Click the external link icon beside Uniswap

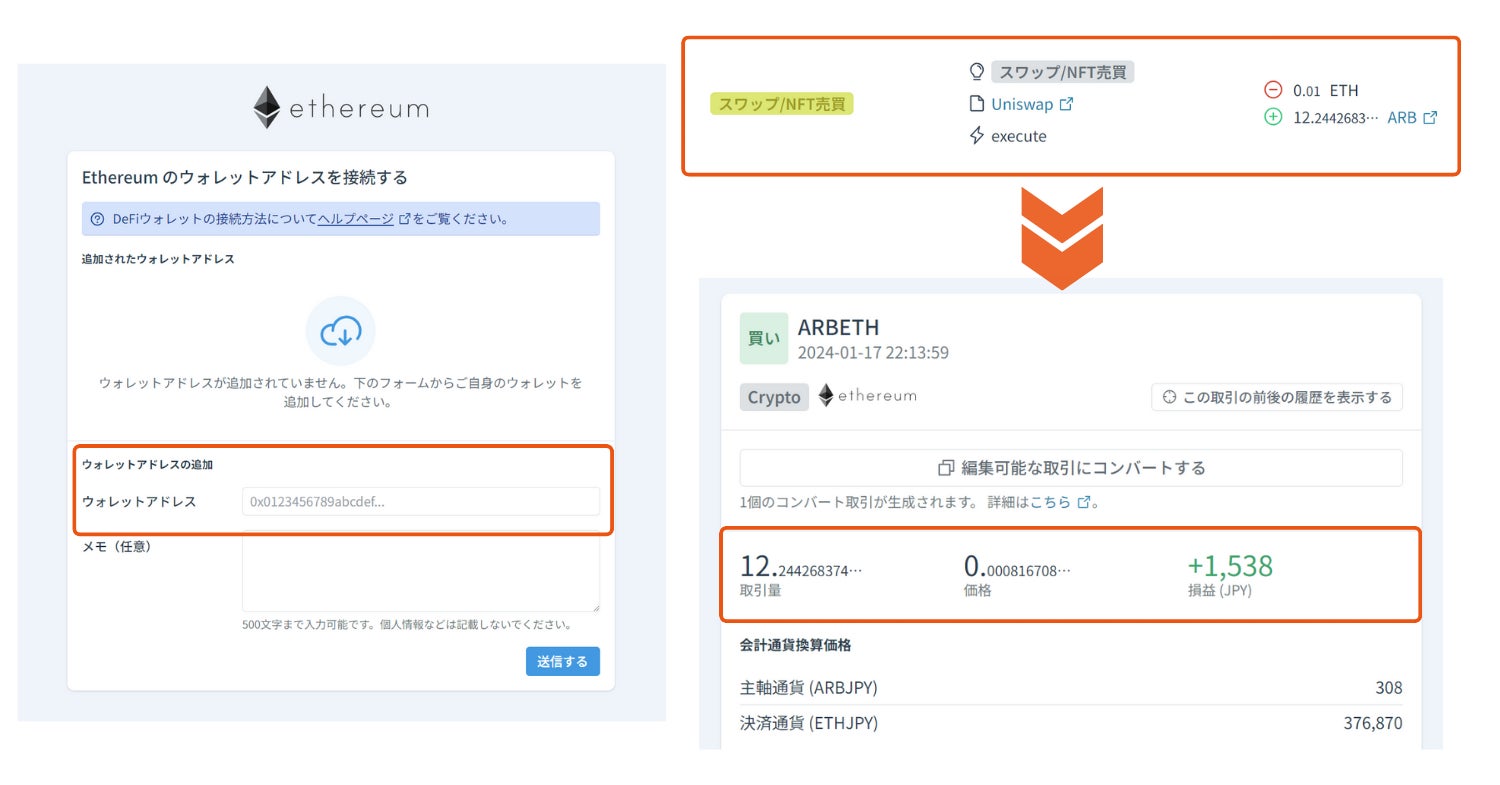click(1066, 104)
